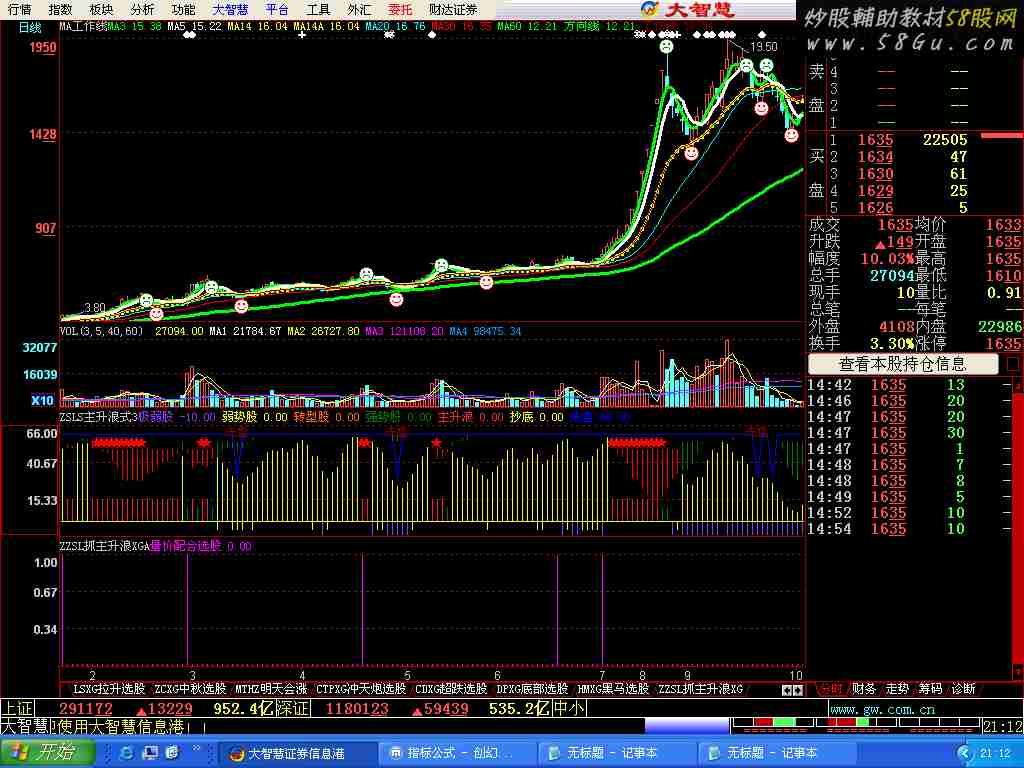Screen dimensions: 1024x768
Task: Expand the quick launch overflow chevron
Action: tap(197, 748)
